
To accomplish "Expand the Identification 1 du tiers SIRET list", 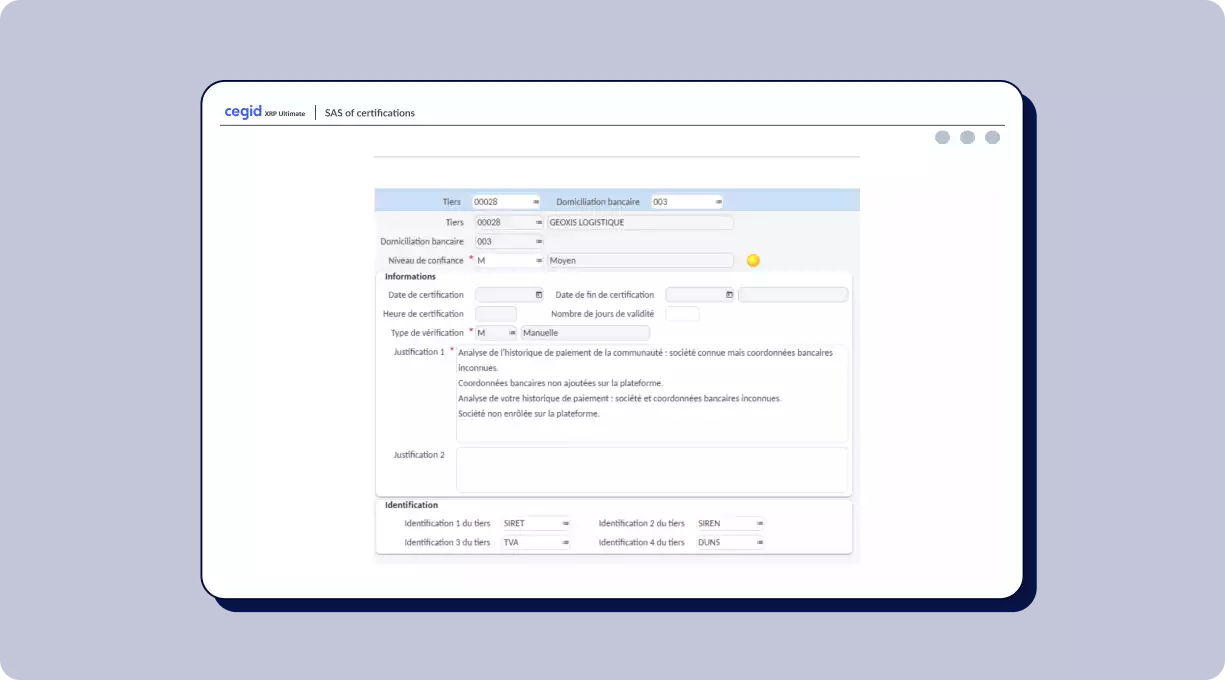I will (x=565, y=523).
